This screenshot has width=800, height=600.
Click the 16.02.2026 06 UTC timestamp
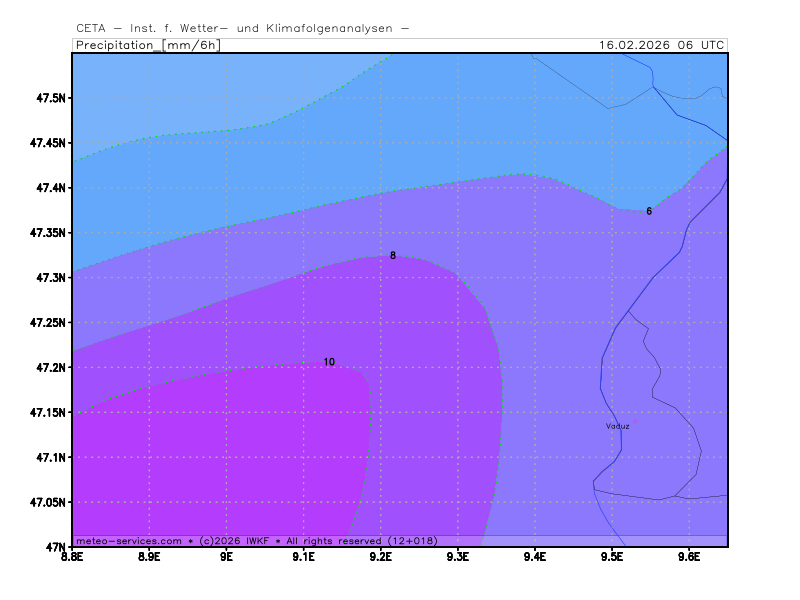[x=661, y=45]
